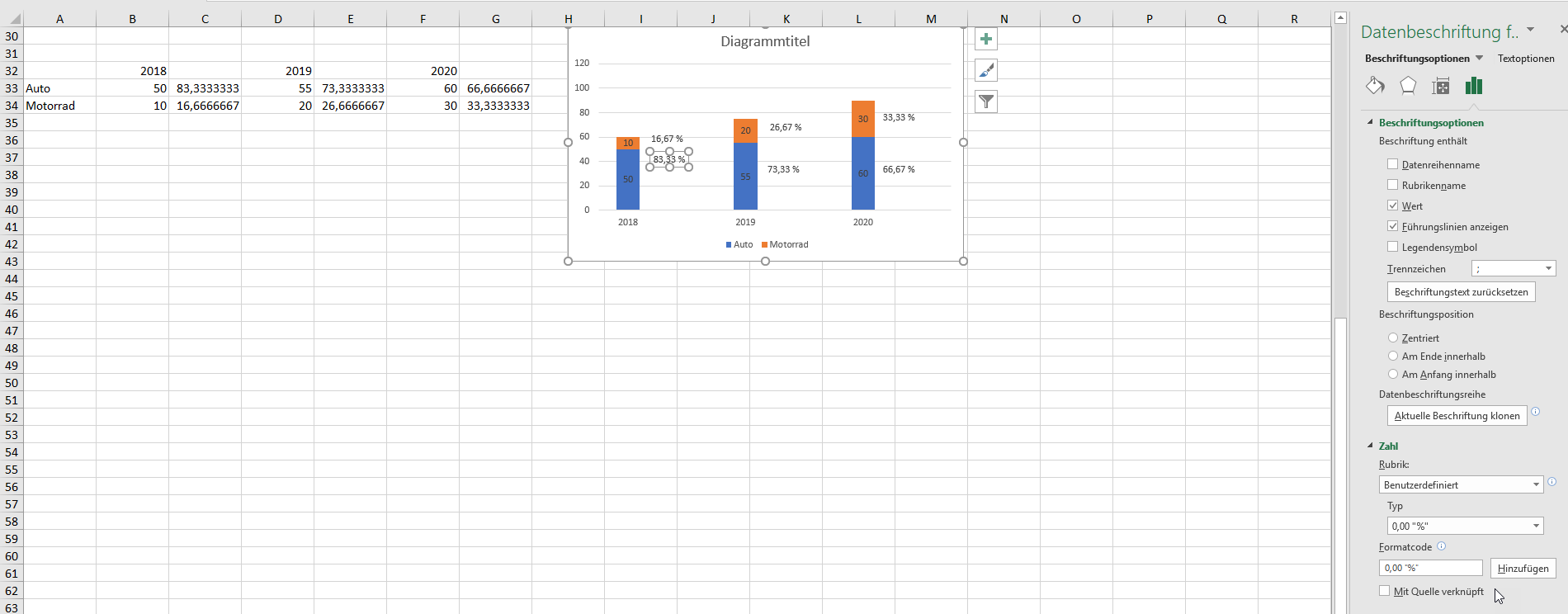This screenshot has height=614, width=1568.
Task: Switch to Beschriftungsoptionen tab
Action: tap(1417, 59)
